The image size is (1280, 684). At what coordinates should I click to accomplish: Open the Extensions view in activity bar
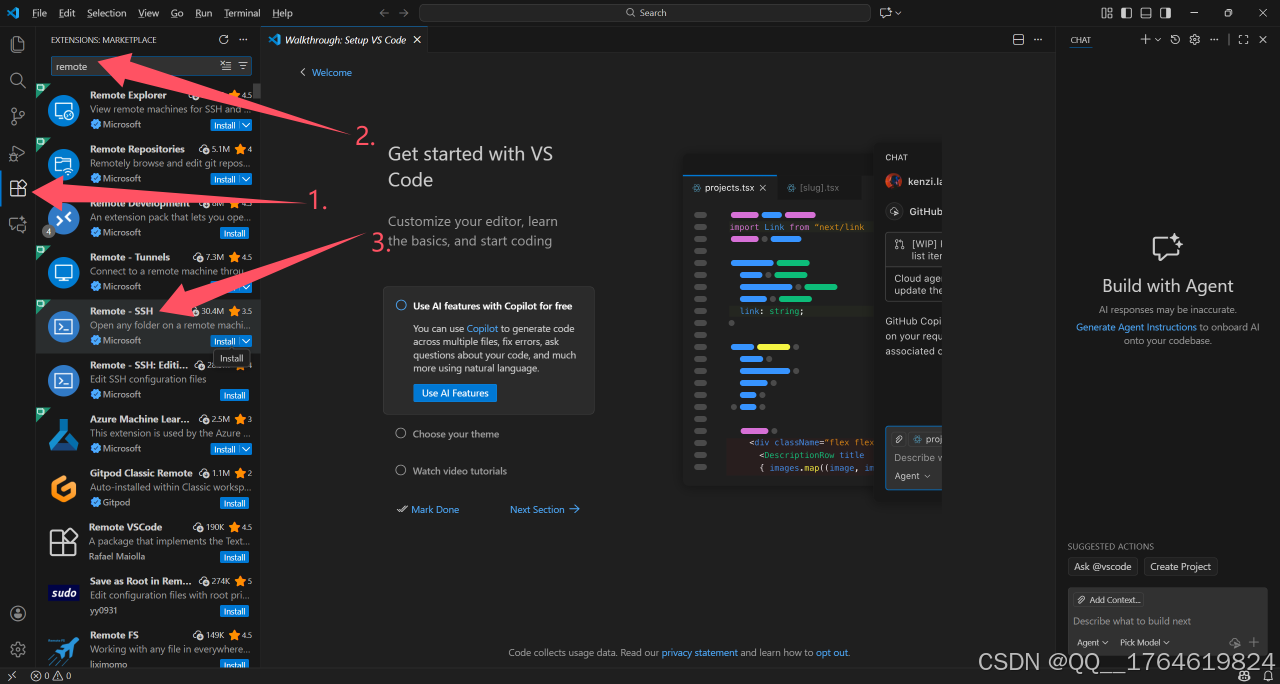17,188
